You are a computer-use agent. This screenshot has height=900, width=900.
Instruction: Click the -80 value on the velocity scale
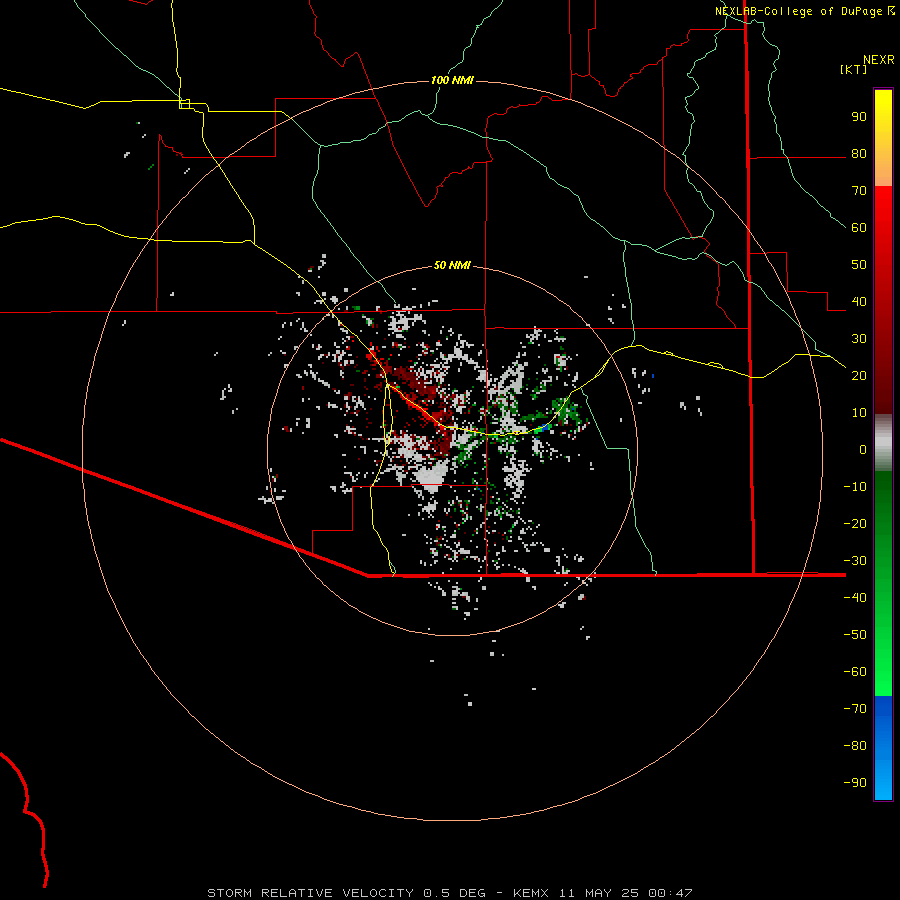pyautogui.click(x=855, y=746)
